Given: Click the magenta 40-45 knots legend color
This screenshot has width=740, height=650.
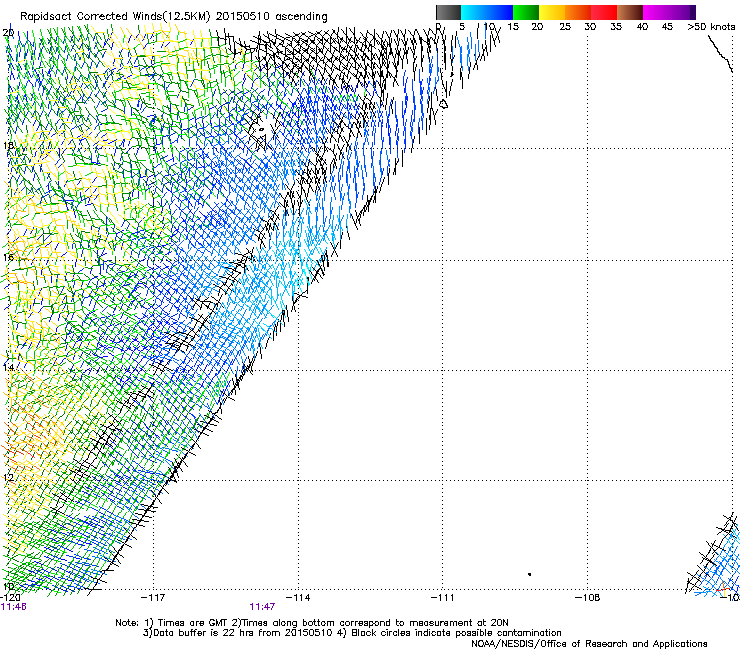Looking at the screenshot, I should 656,12.
